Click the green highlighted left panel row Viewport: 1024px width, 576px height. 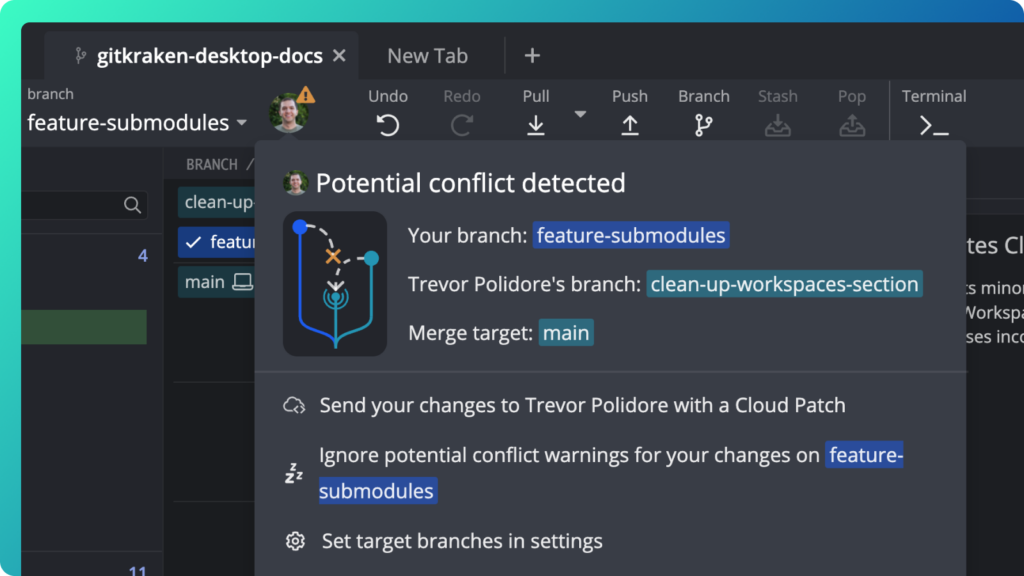pyautogui.click(x=84, y=327)
